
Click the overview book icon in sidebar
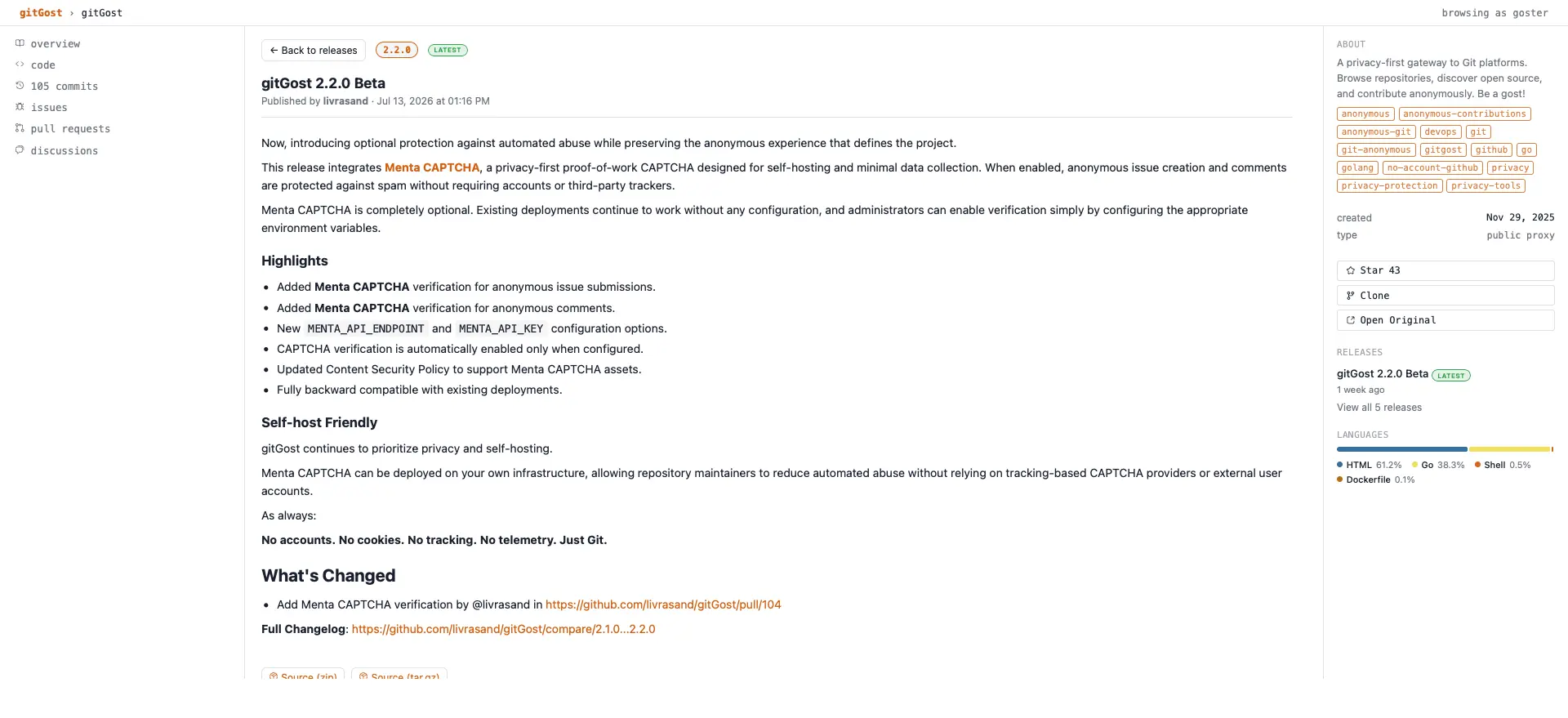tap(20, 43)
